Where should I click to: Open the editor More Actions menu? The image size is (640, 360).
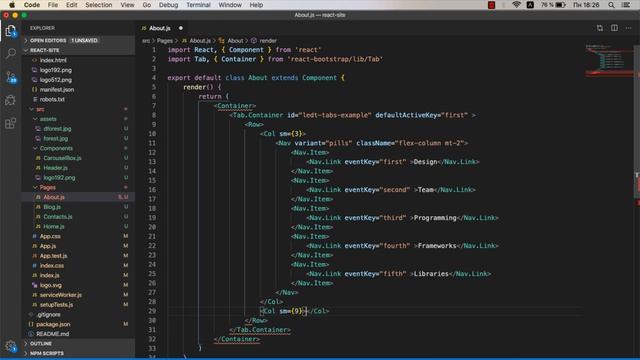(629, 28)
